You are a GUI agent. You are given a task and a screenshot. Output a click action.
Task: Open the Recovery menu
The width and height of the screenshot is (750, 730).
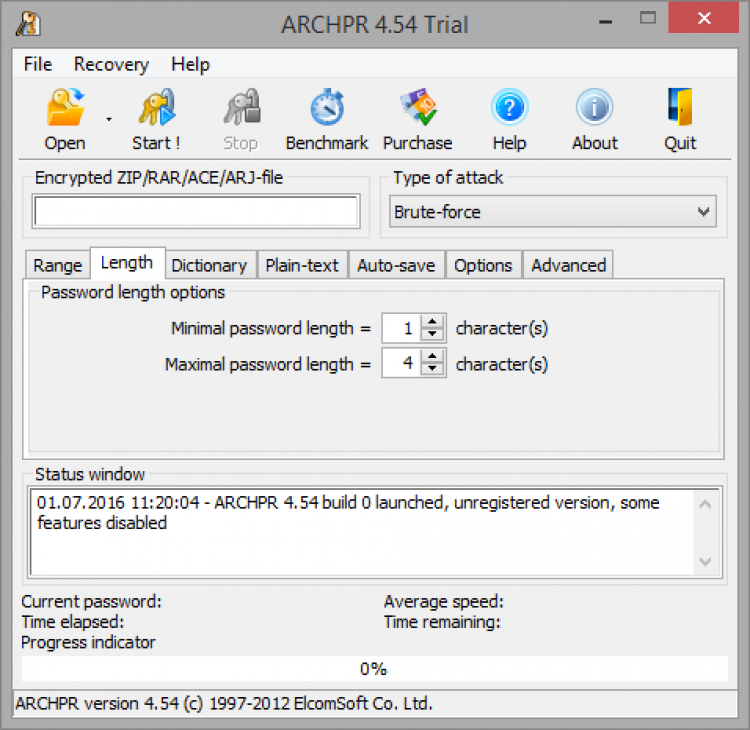click(x=111, y=64)
